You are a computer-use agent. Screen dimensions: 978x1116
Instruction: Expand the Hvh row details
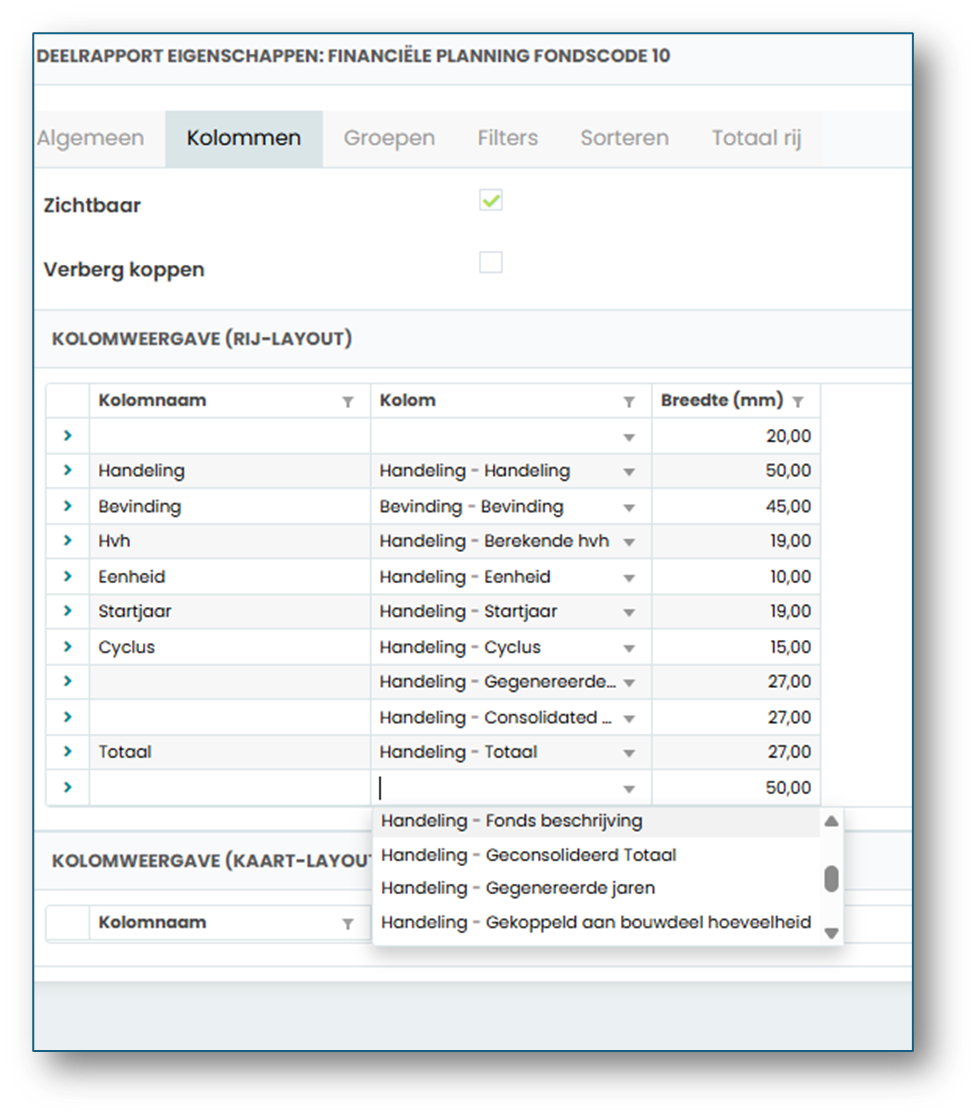coord(68,540)
